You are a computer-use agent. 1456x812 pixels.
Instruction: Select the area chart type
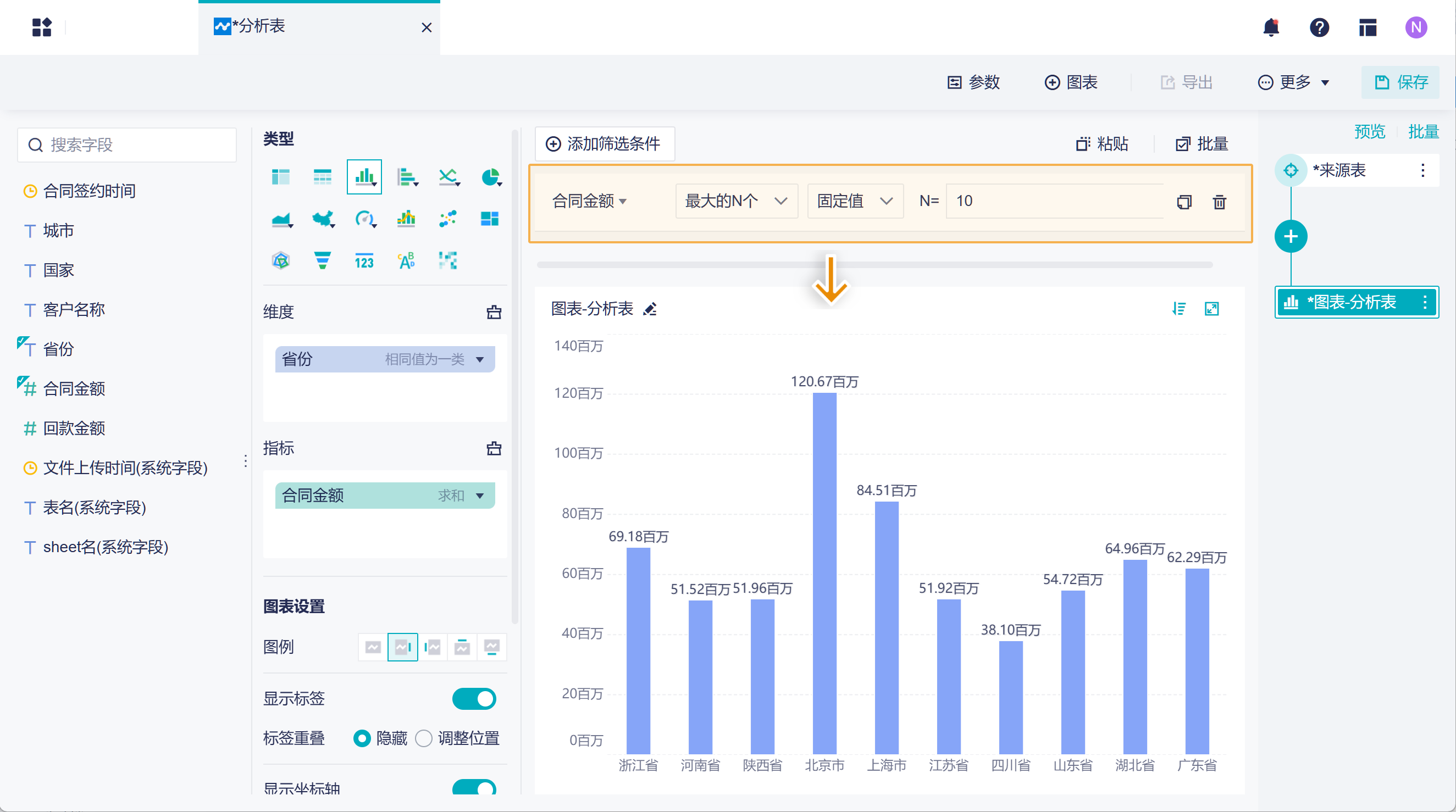tap(281, 219)
